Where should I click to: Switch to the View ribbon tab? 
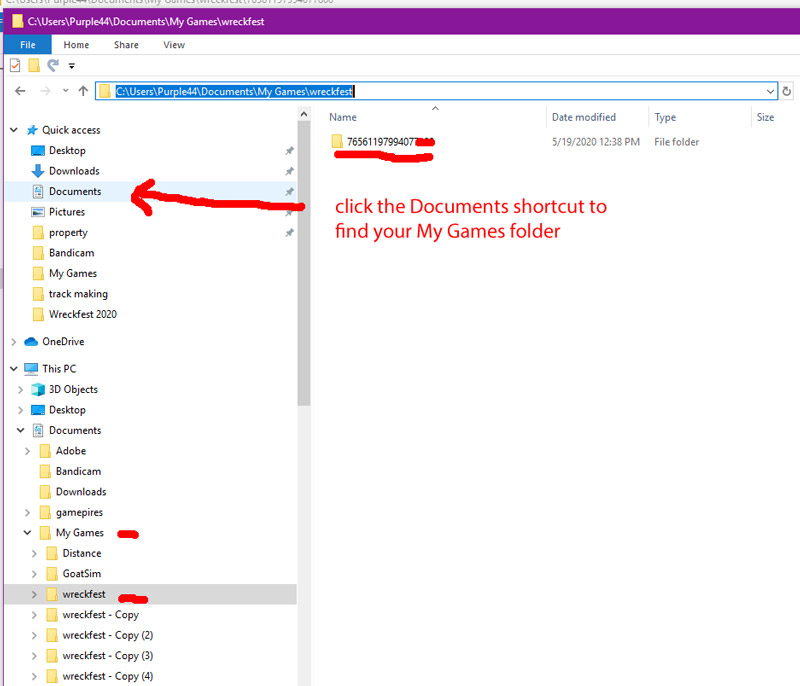pyautogui.click(x=174, y=45)
